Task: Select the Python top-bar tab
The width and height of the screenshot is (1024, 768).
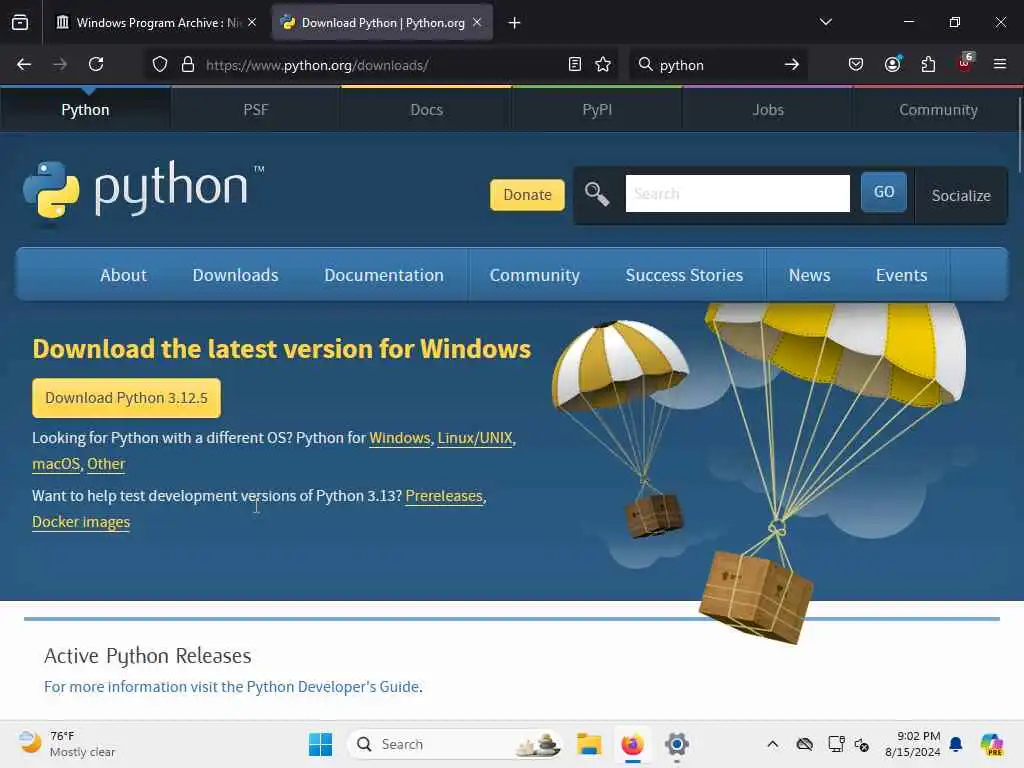Action: coord(85,110)
